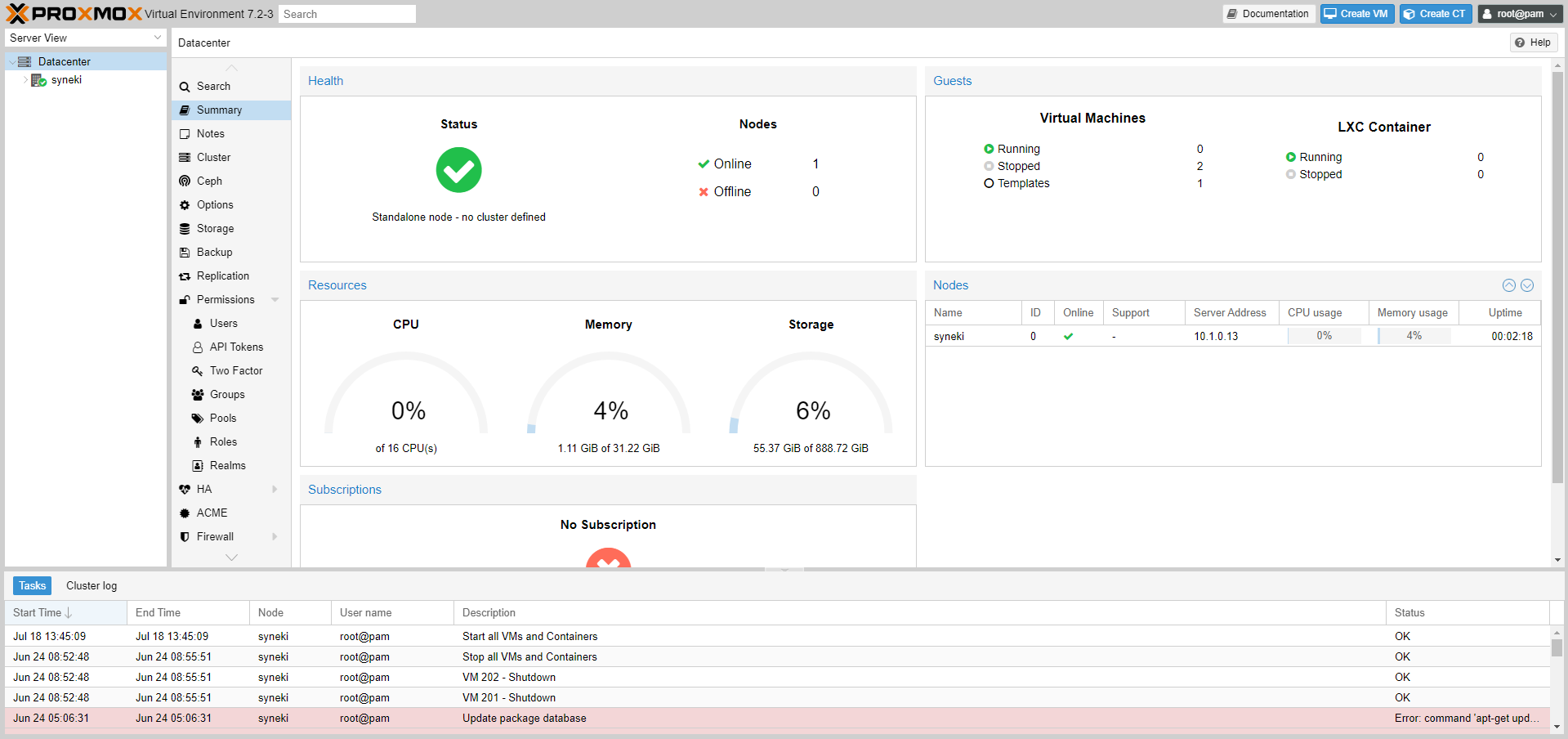Click the Firewall shield icon

pyautogui.click(x=185, y=537)
